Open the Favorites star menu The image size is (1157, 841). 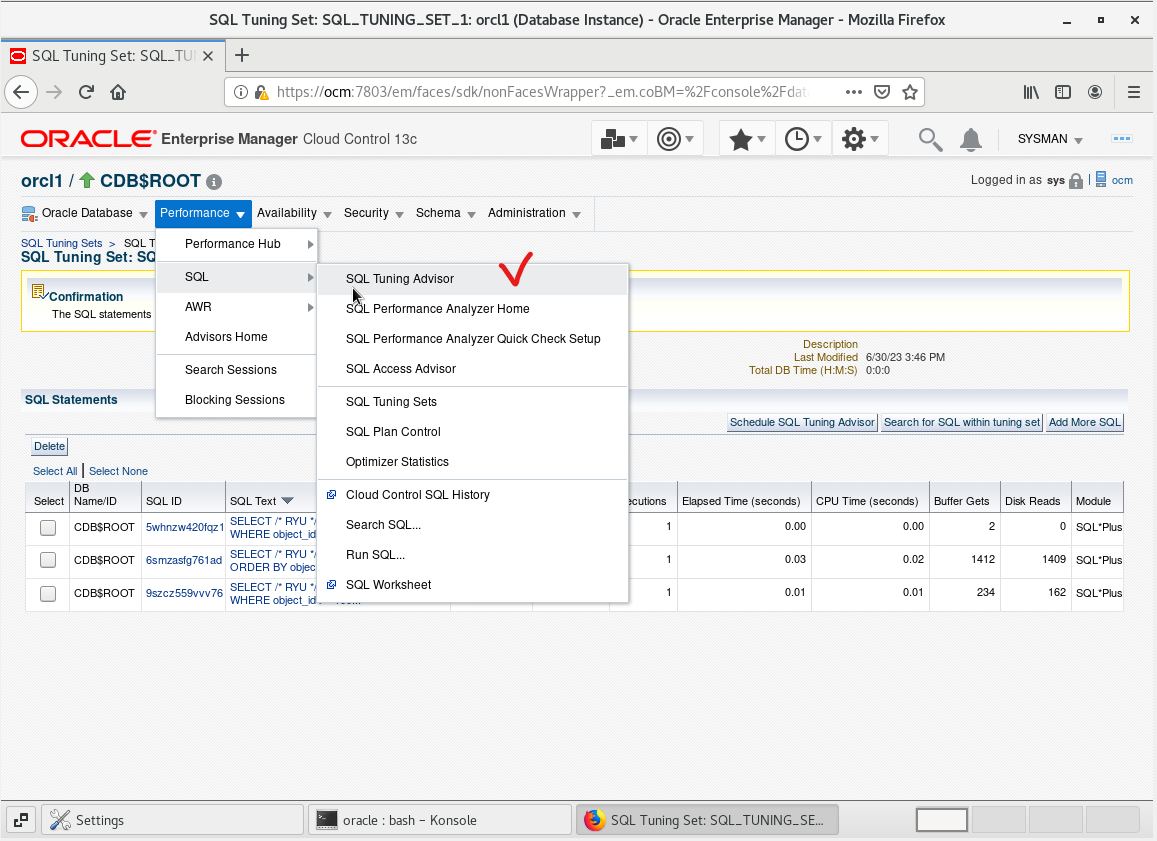[747, 139]
